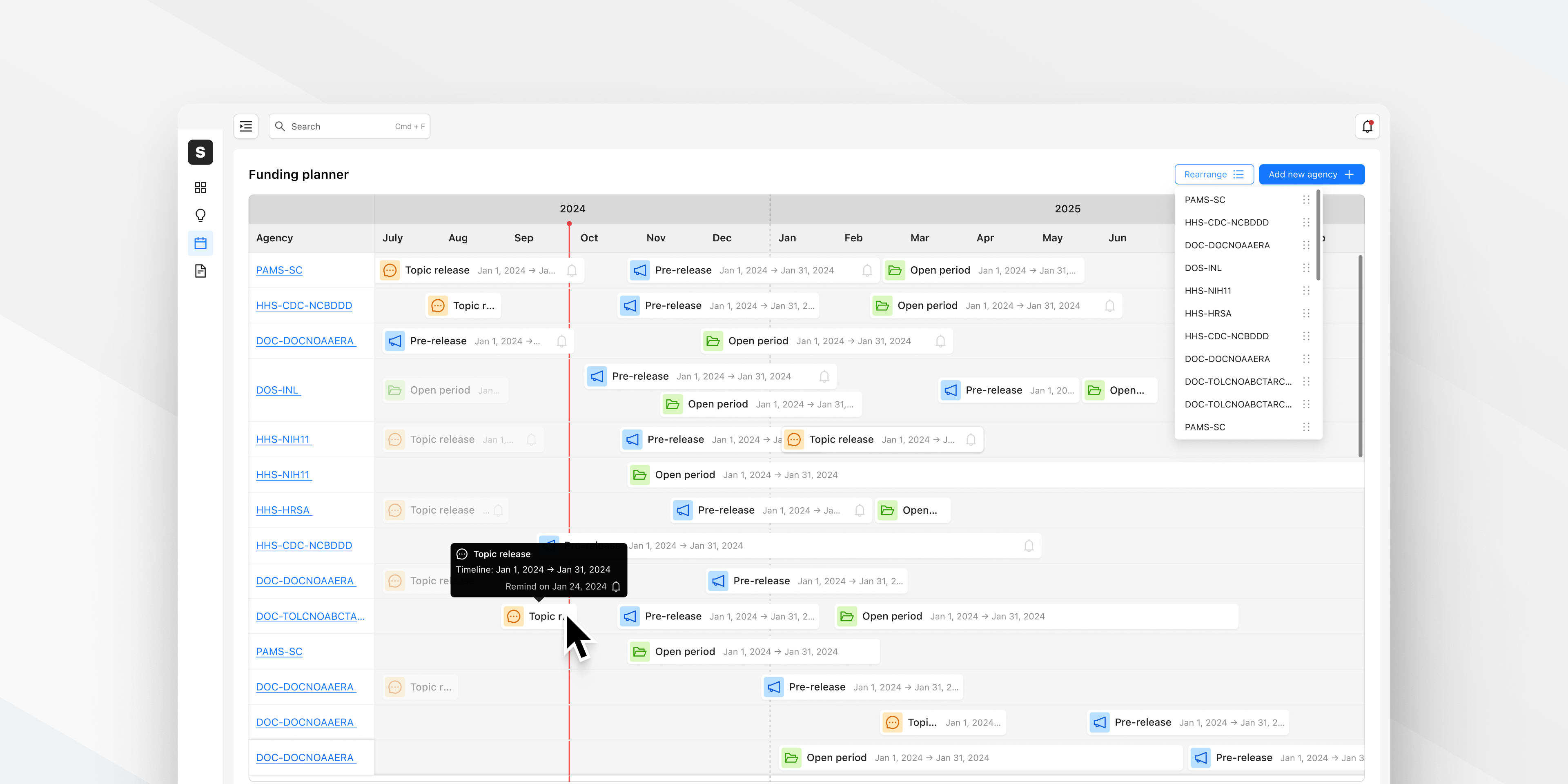1568x784 pixels.
Task: Toggle the remind bell inside the Topic release tooltip
Action: [616, 586]
